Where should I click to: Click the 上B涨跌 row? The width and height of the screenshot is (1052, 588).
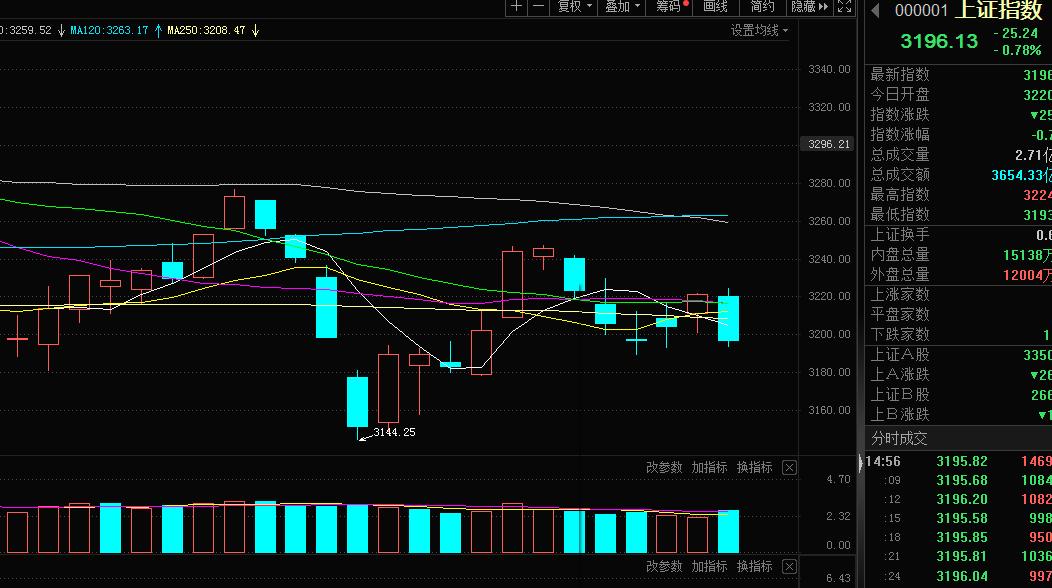coord(961,414)
